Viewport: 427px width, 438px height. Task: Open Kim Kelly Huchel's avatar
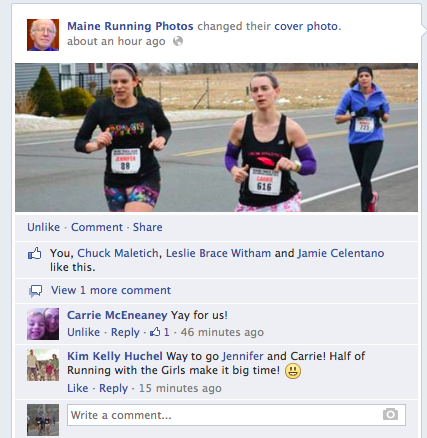pos(43,365)
